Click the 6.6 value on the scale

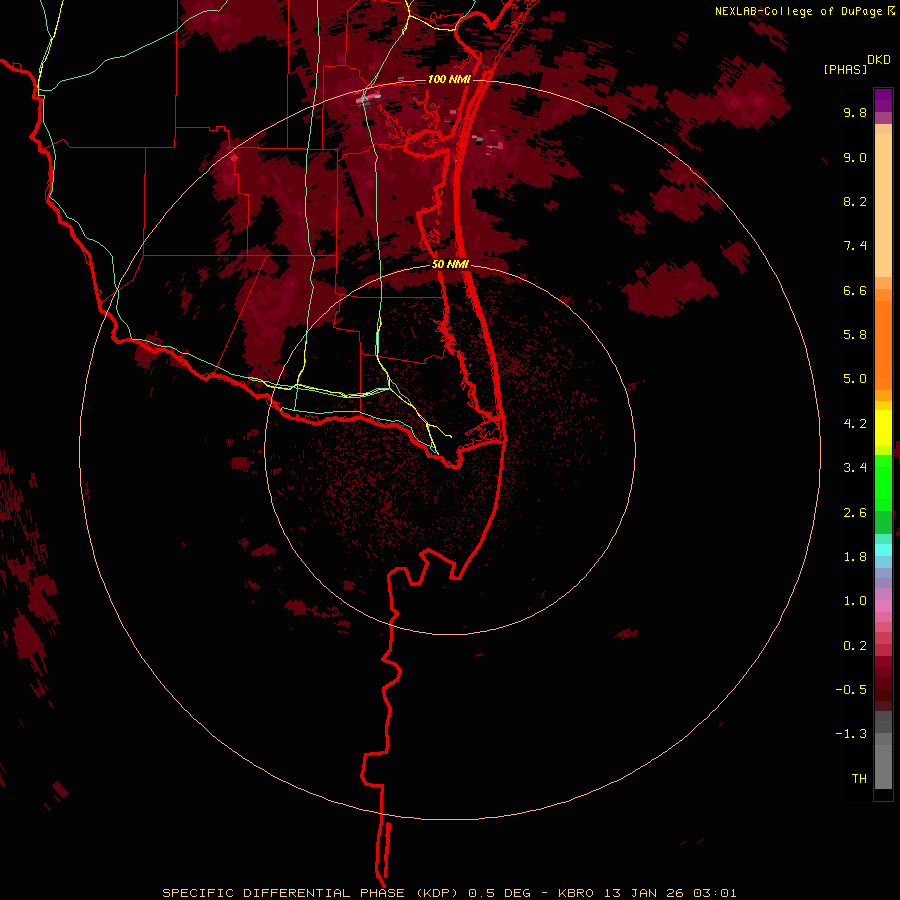tap(855, 290)
